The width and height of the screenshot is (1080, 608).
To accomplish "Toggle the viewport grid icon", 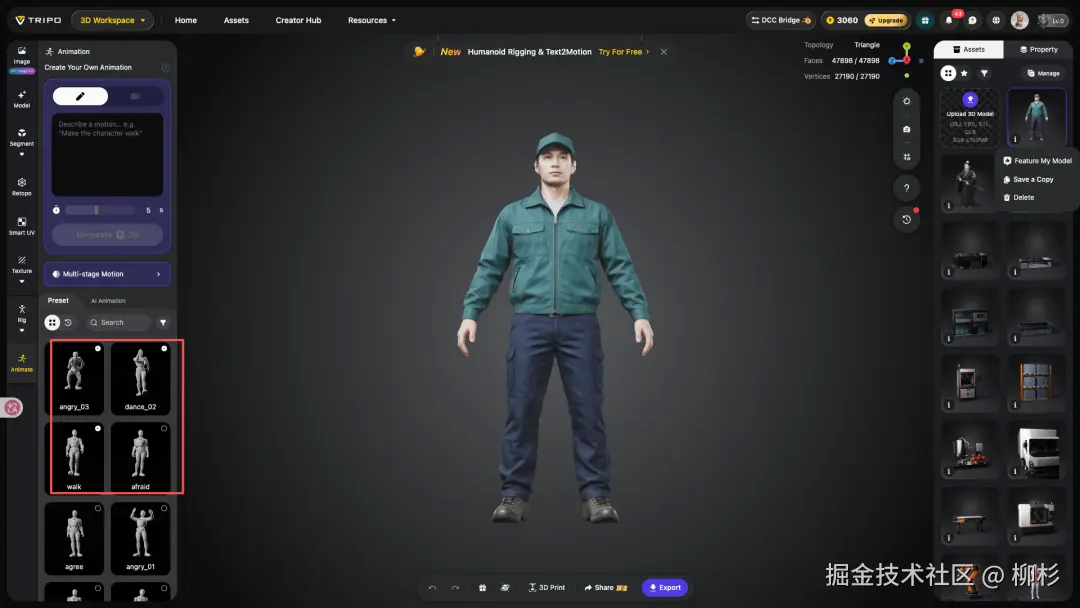I will pyautogui.click(x=906, y=157).
